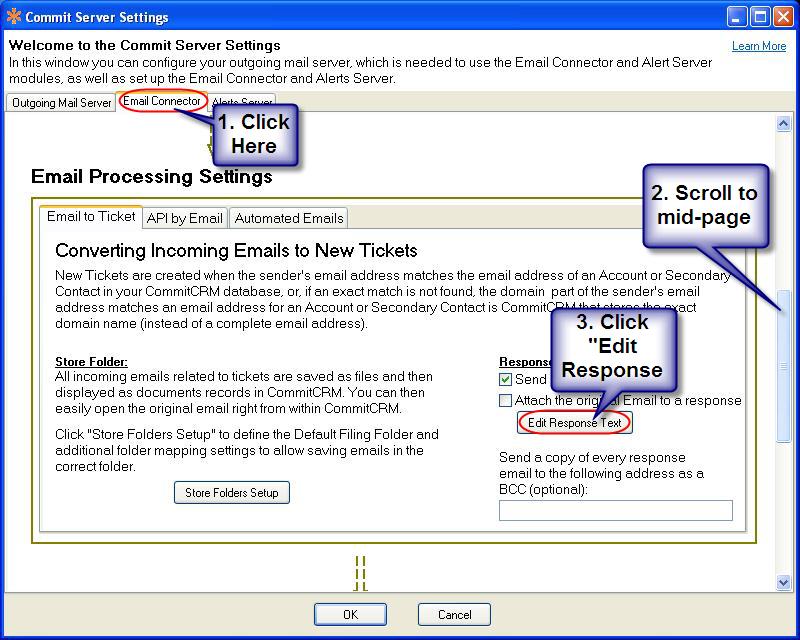
Task: Click the BCC email address input field
Action: click(615, 511)
